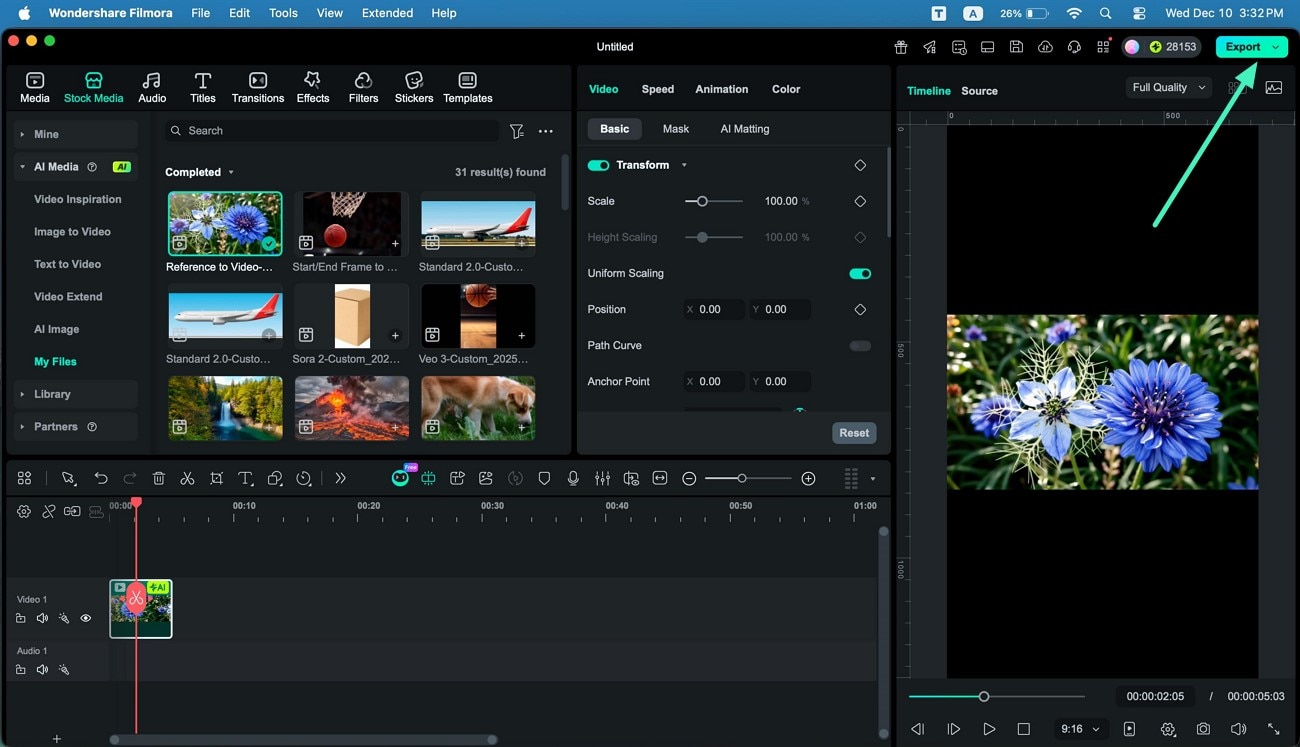Select the Effects panel in the media bar
This screenshot has height=747, width=1300.
click(x=313, y=86)
